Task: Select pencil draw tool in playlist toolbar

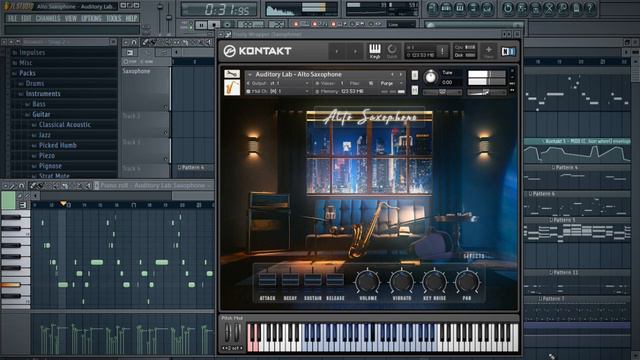Action: pyautogui.click(x=145, y=42)
